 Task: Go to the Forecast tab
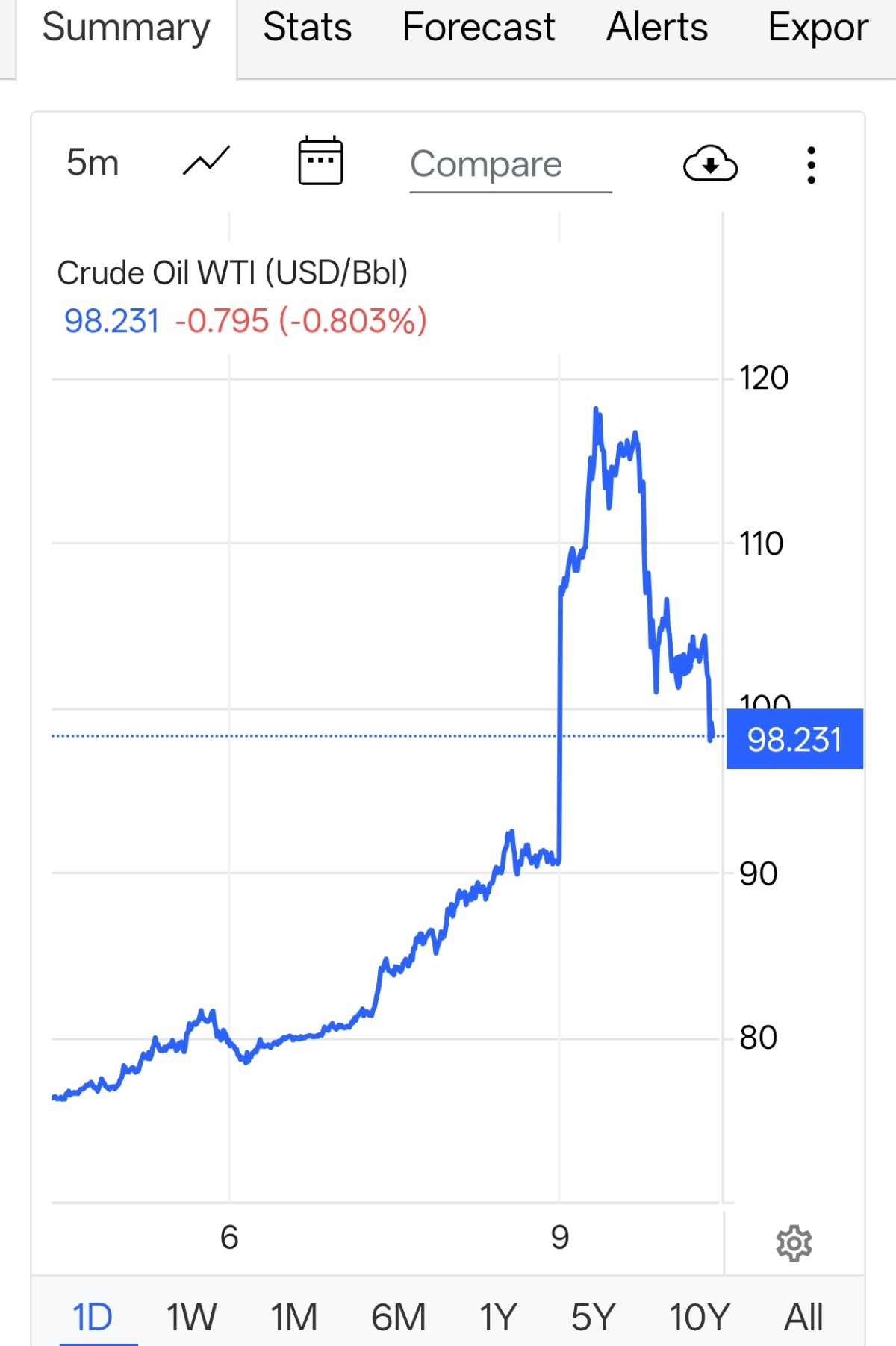pyautogui.click(x=479, y=28)
